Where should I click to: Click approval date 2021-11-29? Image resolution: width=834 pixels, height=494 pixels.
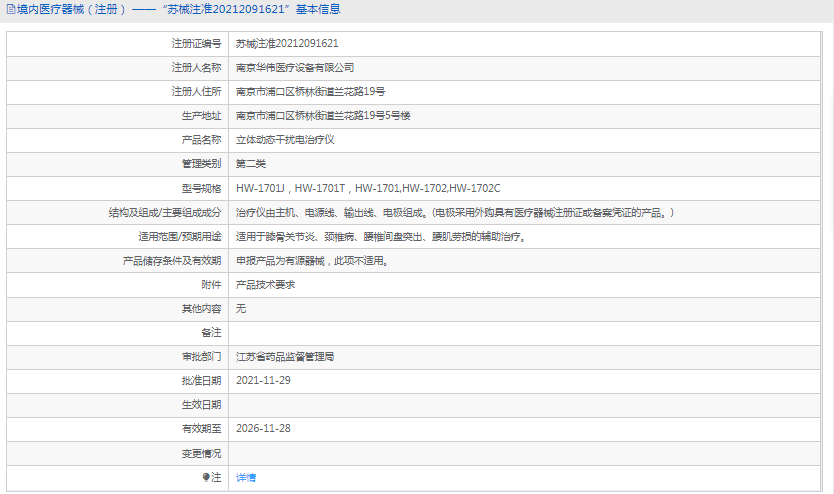[263, 381]
